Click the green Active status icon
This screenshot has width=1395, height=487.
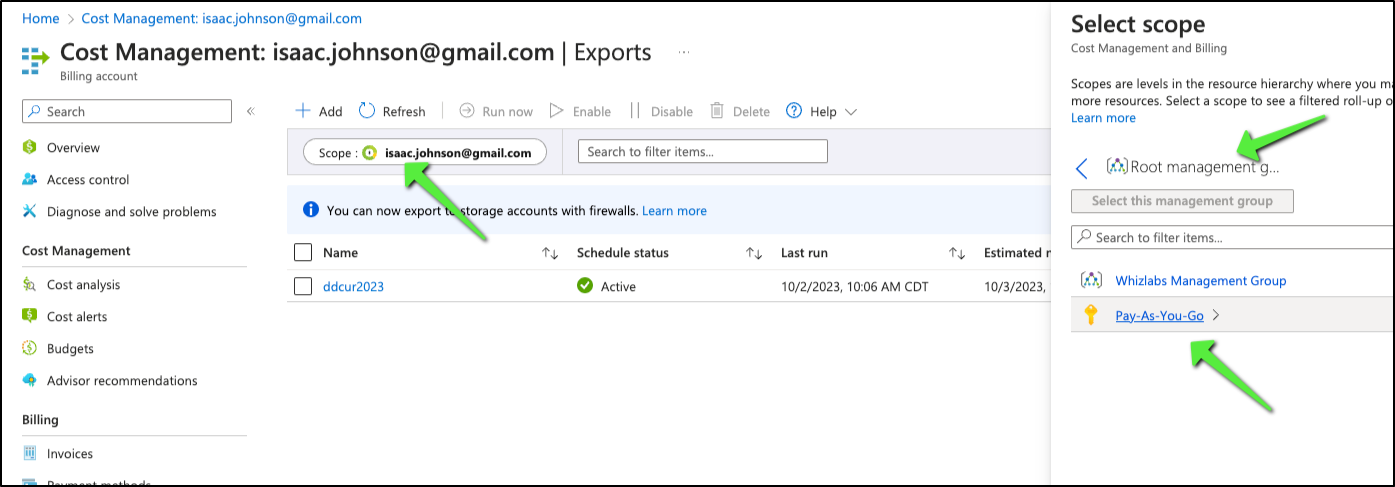(585, 286)
